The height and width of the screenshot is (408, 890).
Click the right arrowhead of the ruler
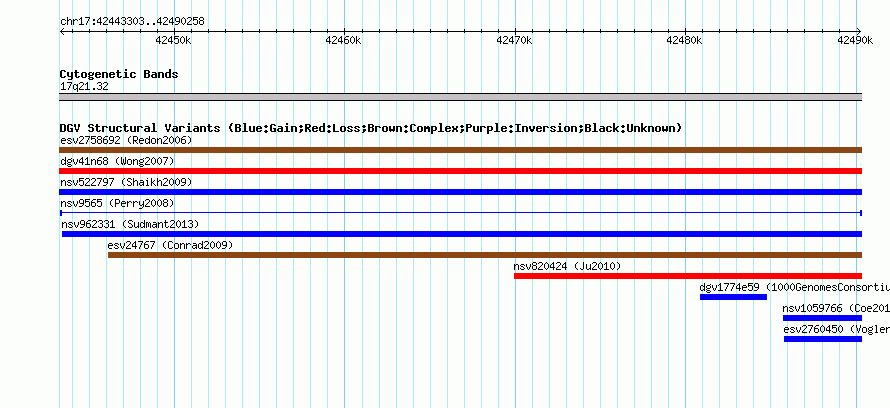click(x=859, y=31)
